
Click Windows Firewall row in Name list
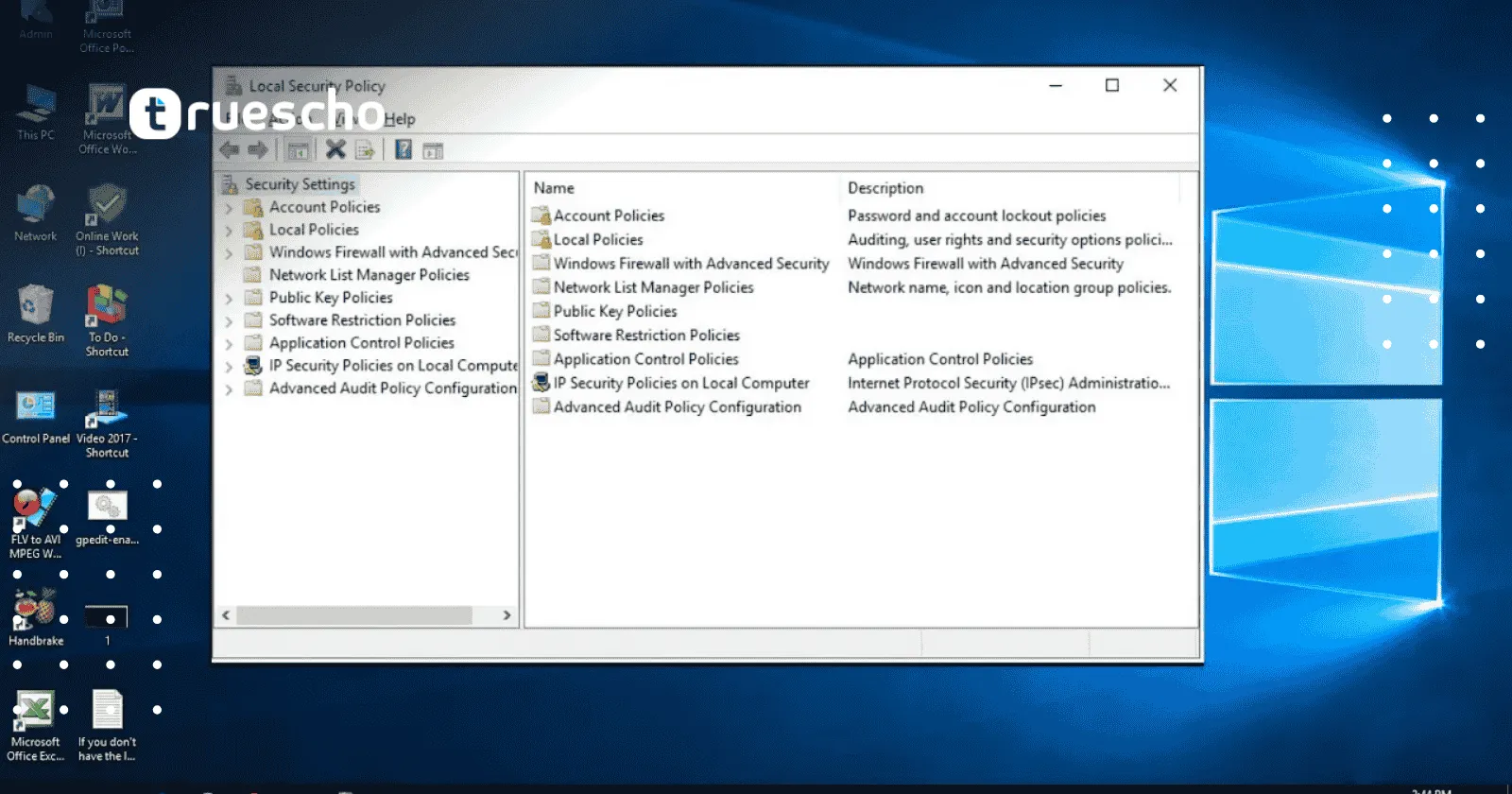pyautogui.click(x=691, y=264)
